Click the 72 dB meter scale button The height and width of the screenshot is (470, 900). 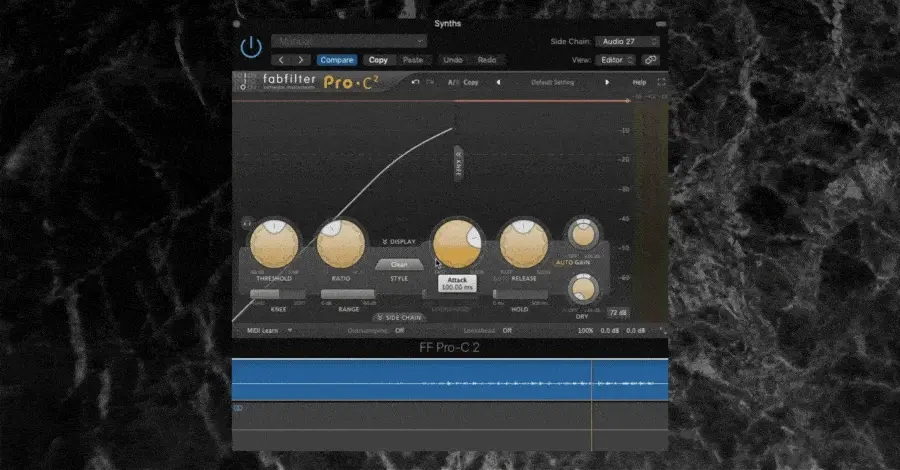point(618,313)
